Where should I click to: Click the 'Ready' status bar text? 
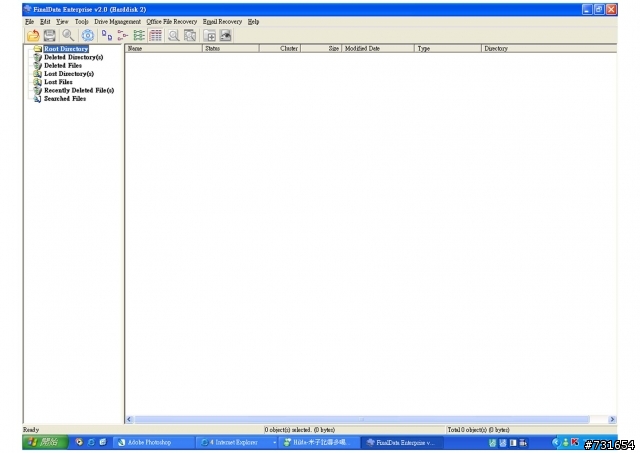(x=31, y=430)
